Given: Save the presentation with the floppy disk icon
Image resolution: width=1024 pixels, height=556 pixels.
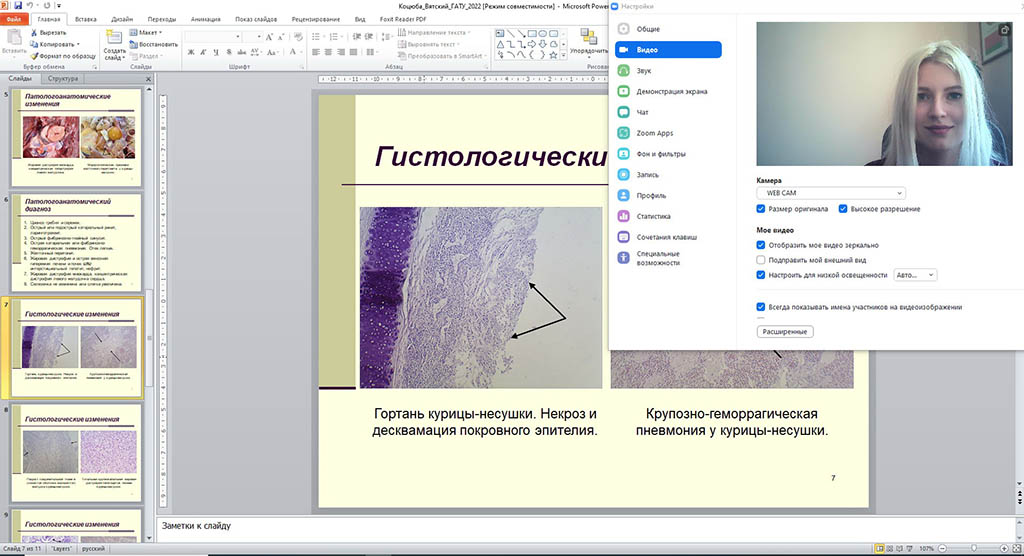Looking at the screenshot, I should [x=18, y=5].
